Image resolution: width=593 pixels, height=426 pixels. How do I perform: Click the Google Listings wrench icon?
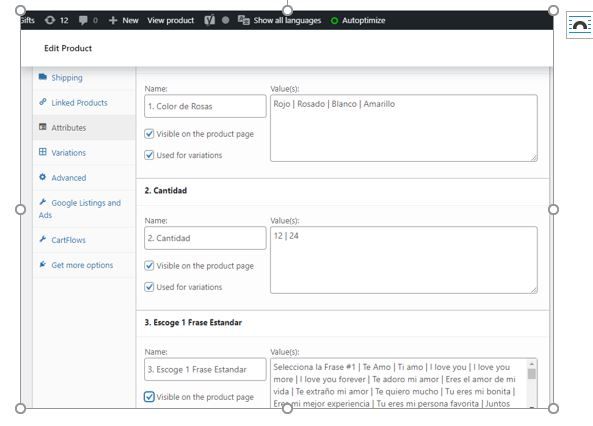pos(43,202)
